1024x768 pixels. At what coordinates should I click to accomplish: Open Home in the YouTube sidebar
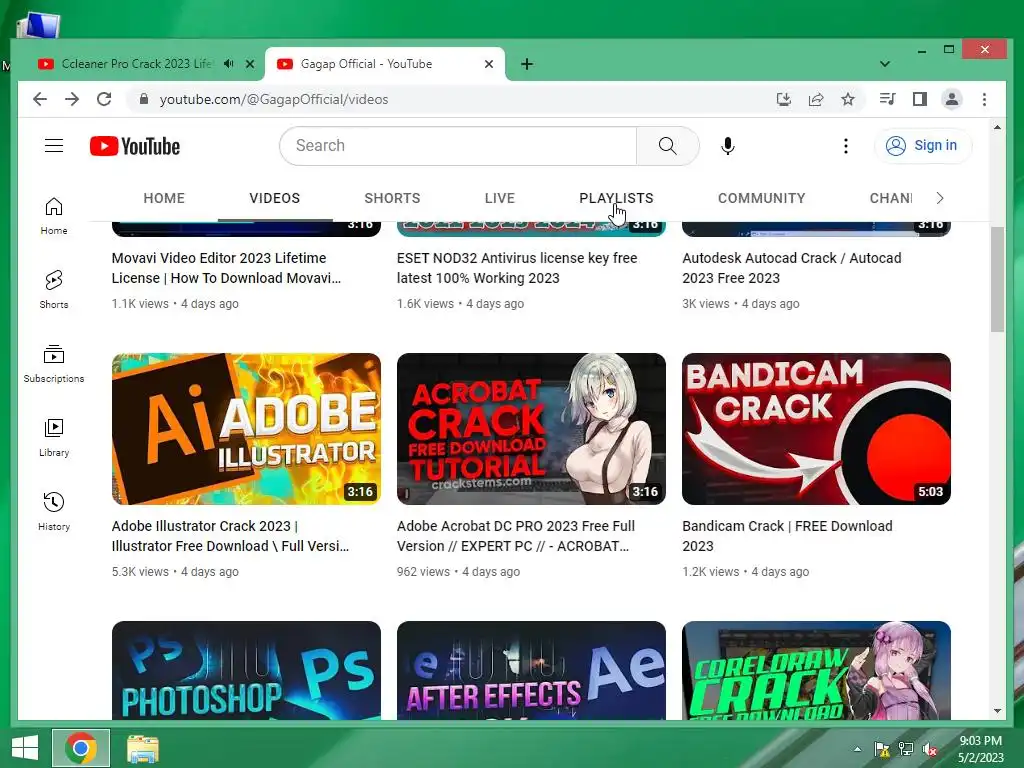click(x=54, y=216)
